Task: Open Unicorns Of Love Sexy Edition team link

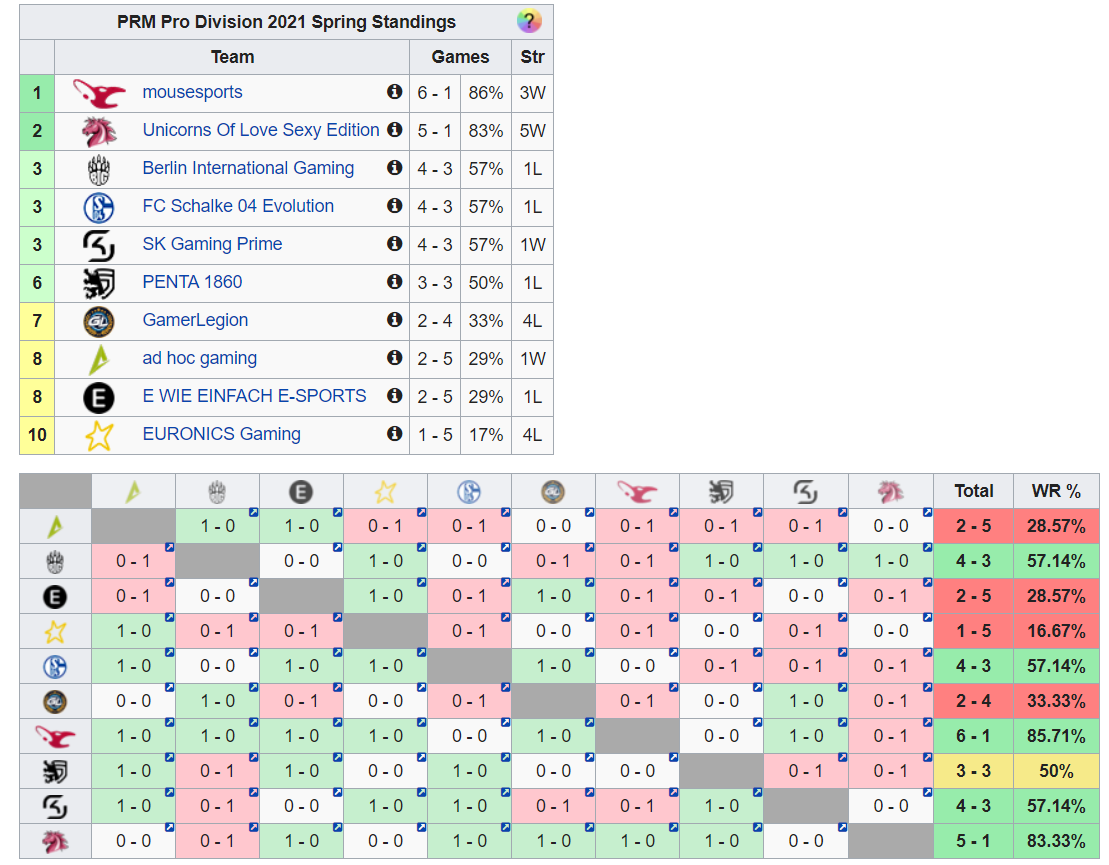Action: pyautogui.click(x=260, y=130)
